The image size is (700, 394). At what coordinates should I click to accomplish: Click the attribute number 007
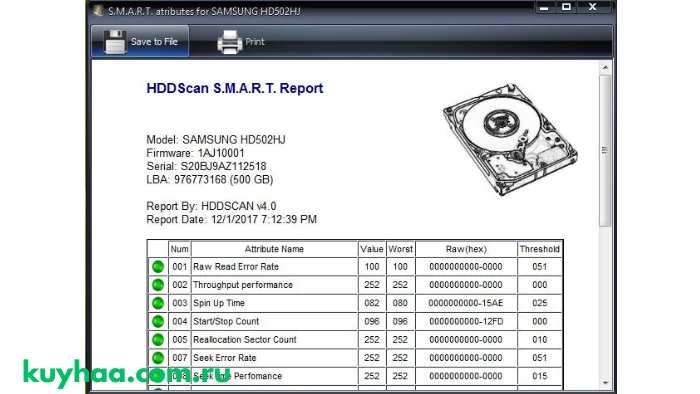(179, 358)
